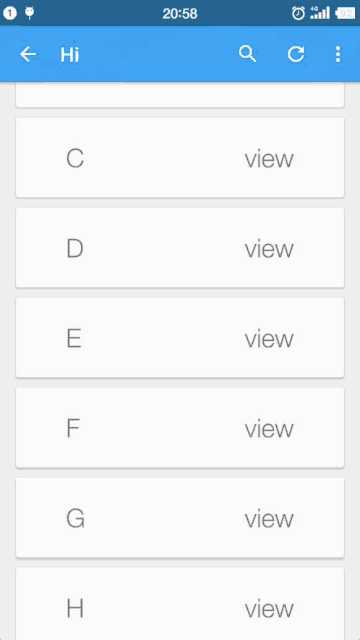Click the view link for C
The image size is (360, 640).
click(x=269, y=158)
